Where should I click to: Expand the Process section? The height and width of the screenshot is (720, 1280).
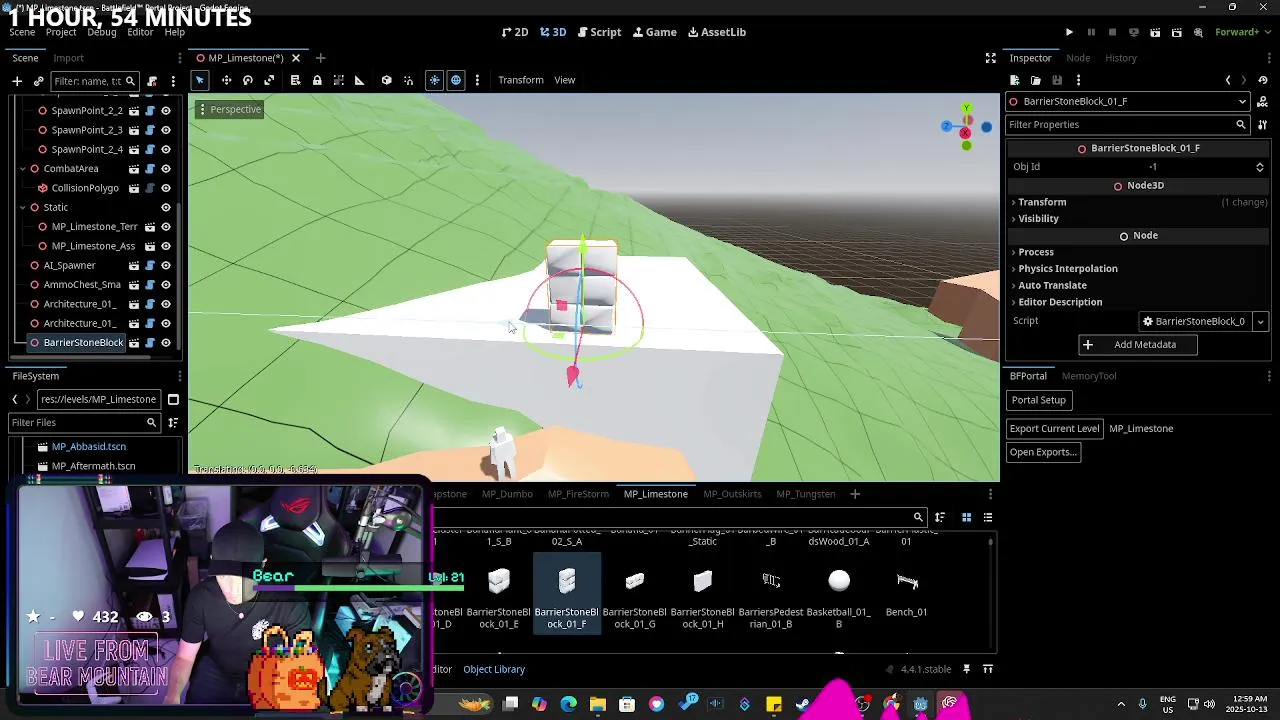click(1036, 252)
